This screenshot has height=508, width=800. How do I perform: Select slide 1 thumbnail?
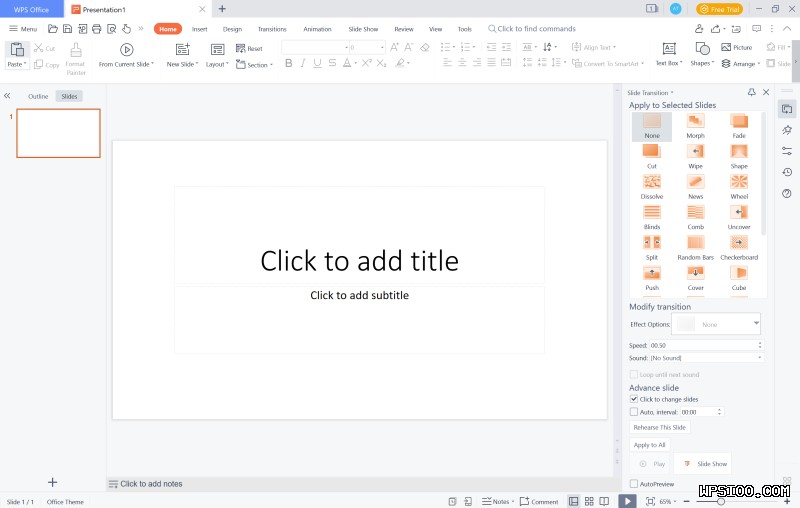coord(59,133)
